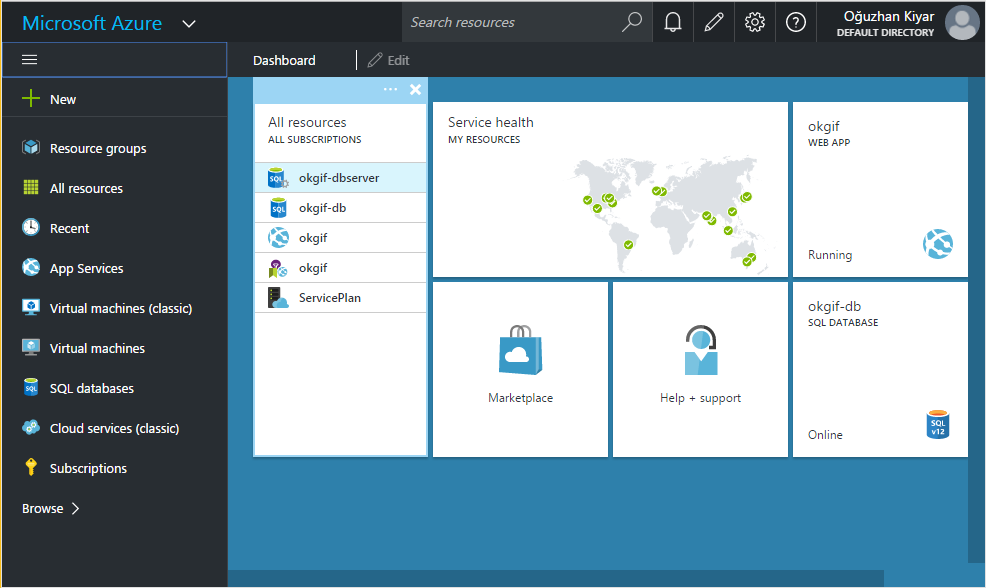Click Edit dashboard button
The image size is (987, 588).
(388, 60)
